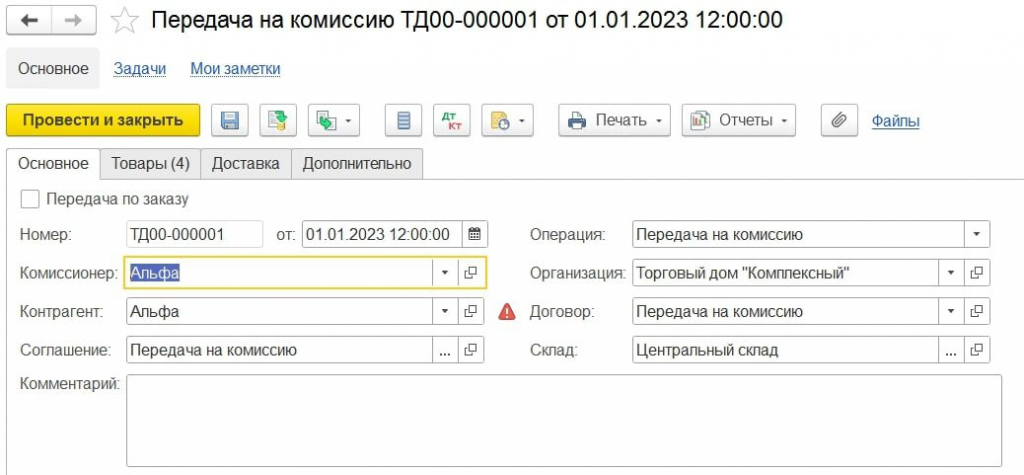Go forward with the right arrow button
1024x475 pixels.
point(74,20)
